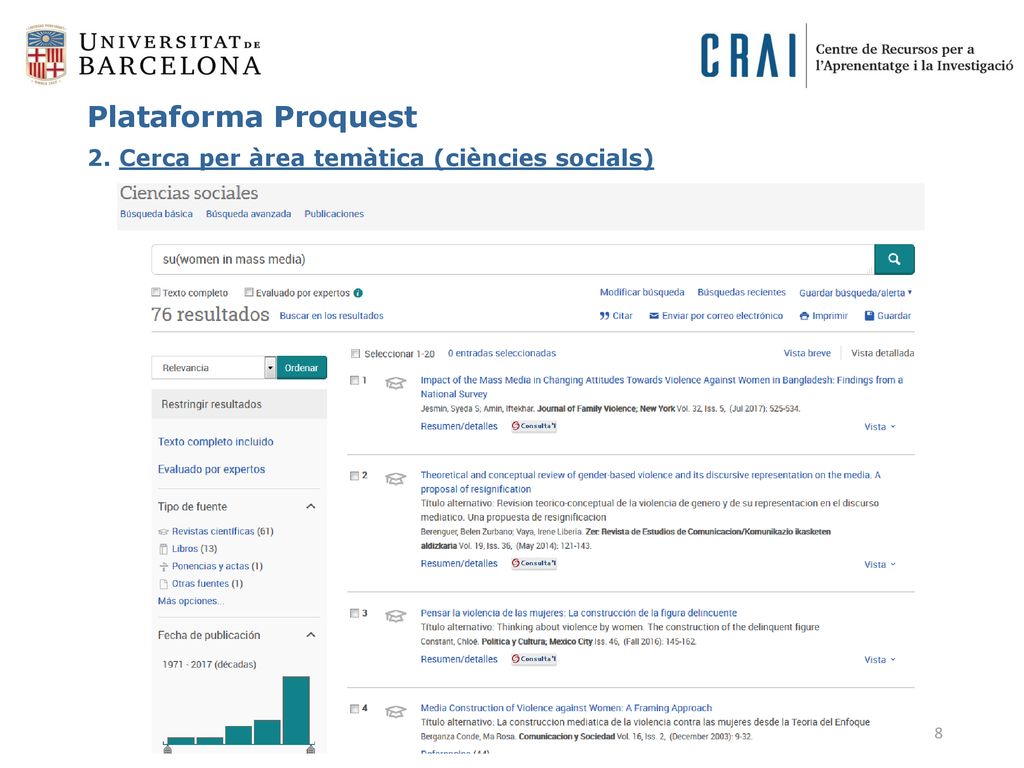Open Resumen/detalles for result 1

pyautogui.click(x=459, y=426)
